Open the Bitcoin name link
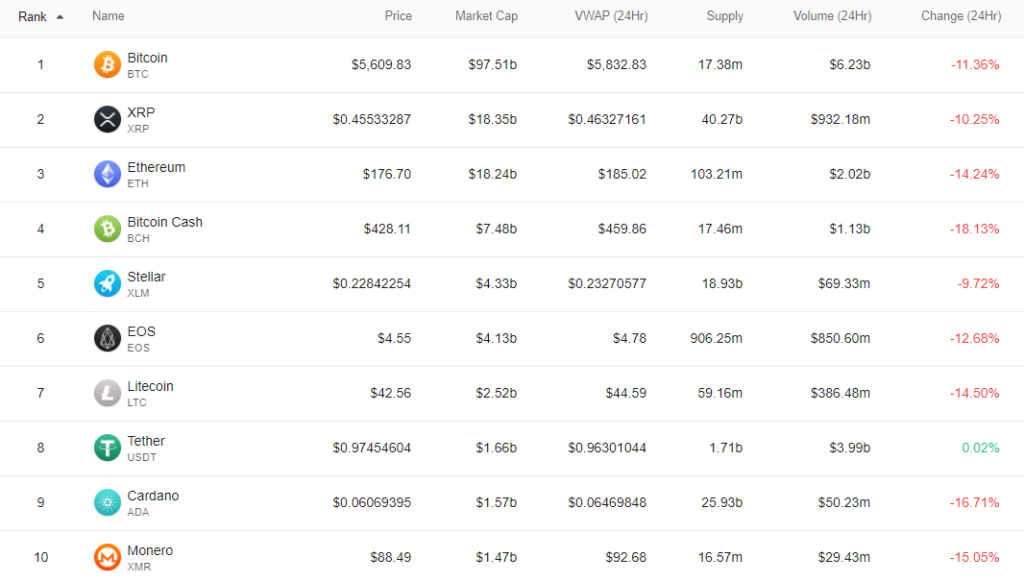1024x582 pixels. point(147,57)
